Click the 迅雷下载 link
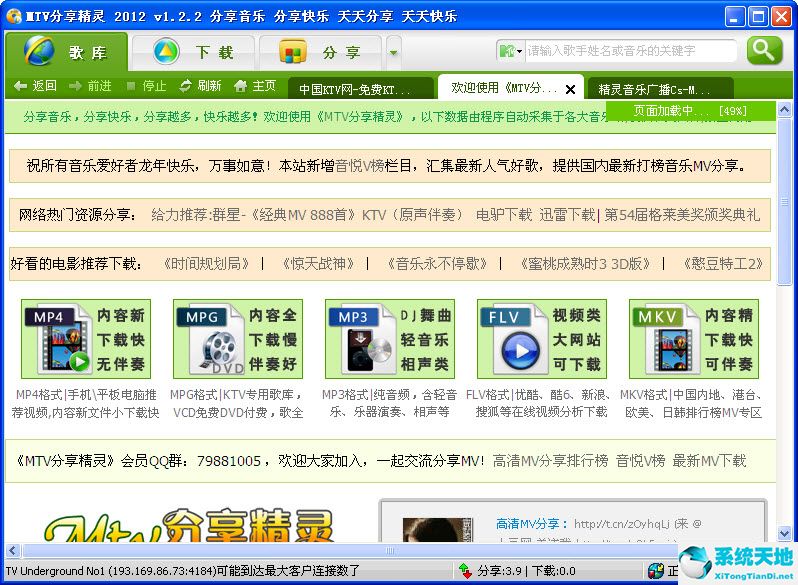Viewport: 798px width, 585px height. click(567, 215)
